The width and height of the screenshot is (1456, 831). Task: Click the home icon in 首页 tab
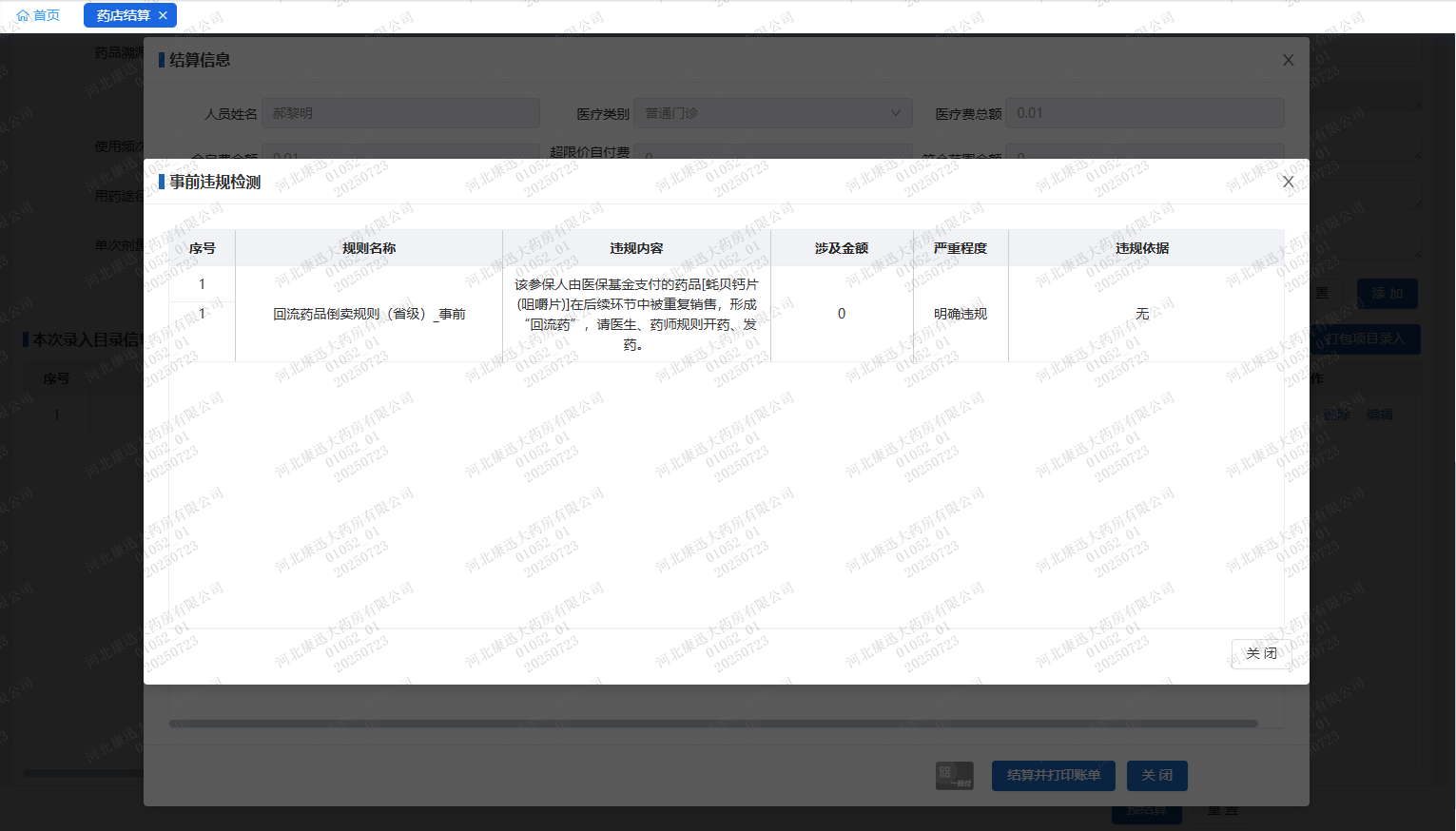(x=23, y=15)
